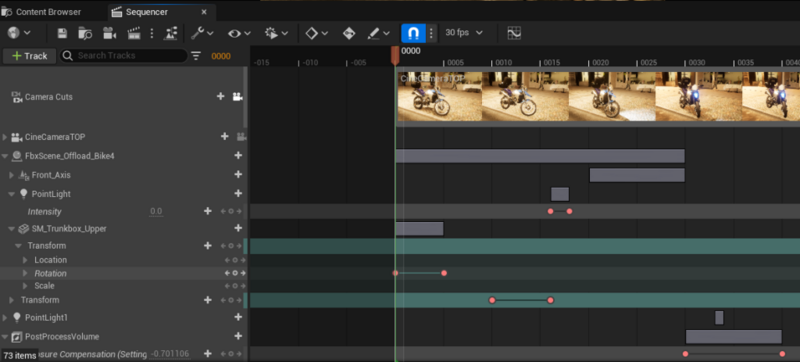Select the CineCameraTOP camera cut thumbnail strip
Screen dimensions: 800x362
tap(598, 97)
